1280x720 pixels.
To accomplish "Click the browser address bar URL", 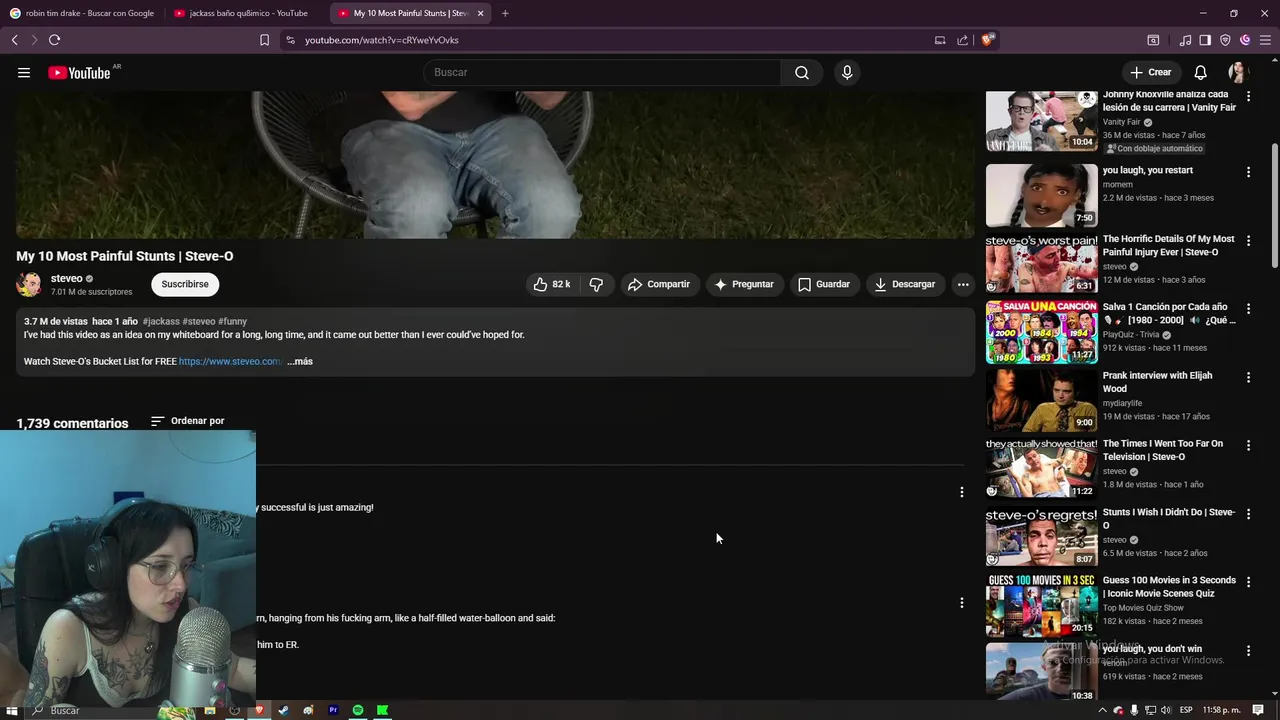I will point(381,40).
